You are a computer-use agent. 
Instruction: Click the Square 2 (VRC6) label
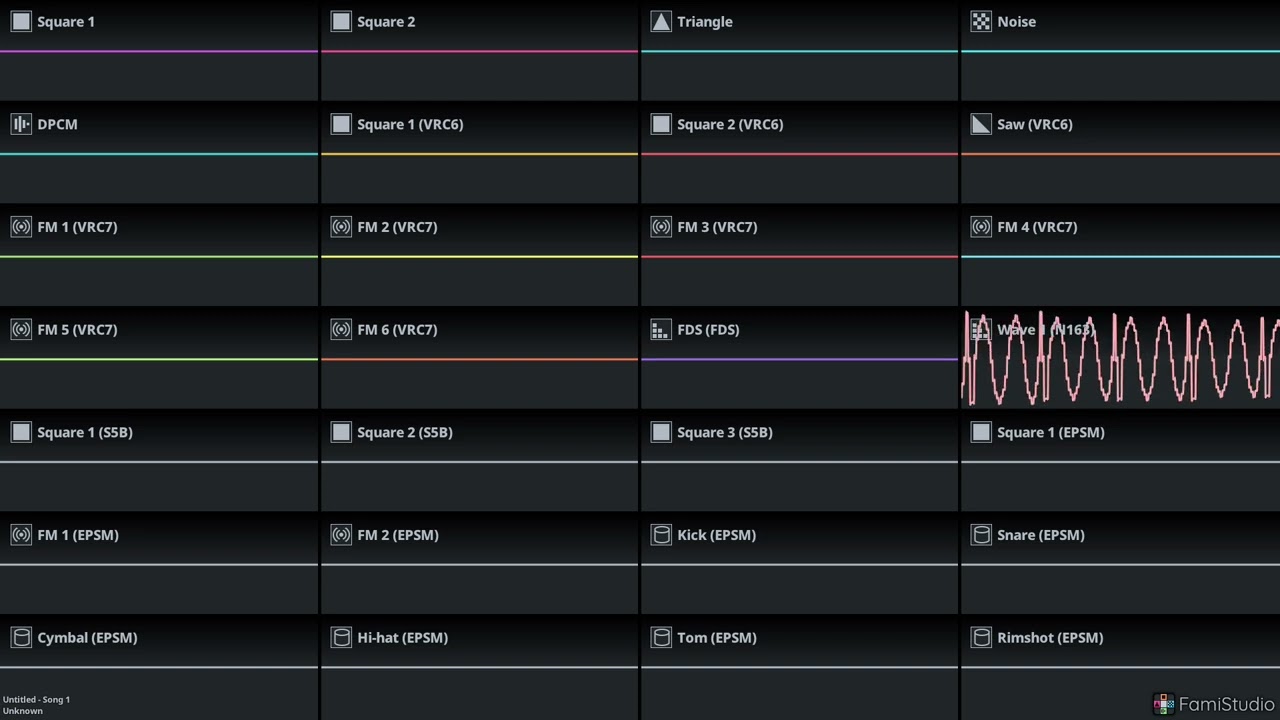tap(730, 124)
